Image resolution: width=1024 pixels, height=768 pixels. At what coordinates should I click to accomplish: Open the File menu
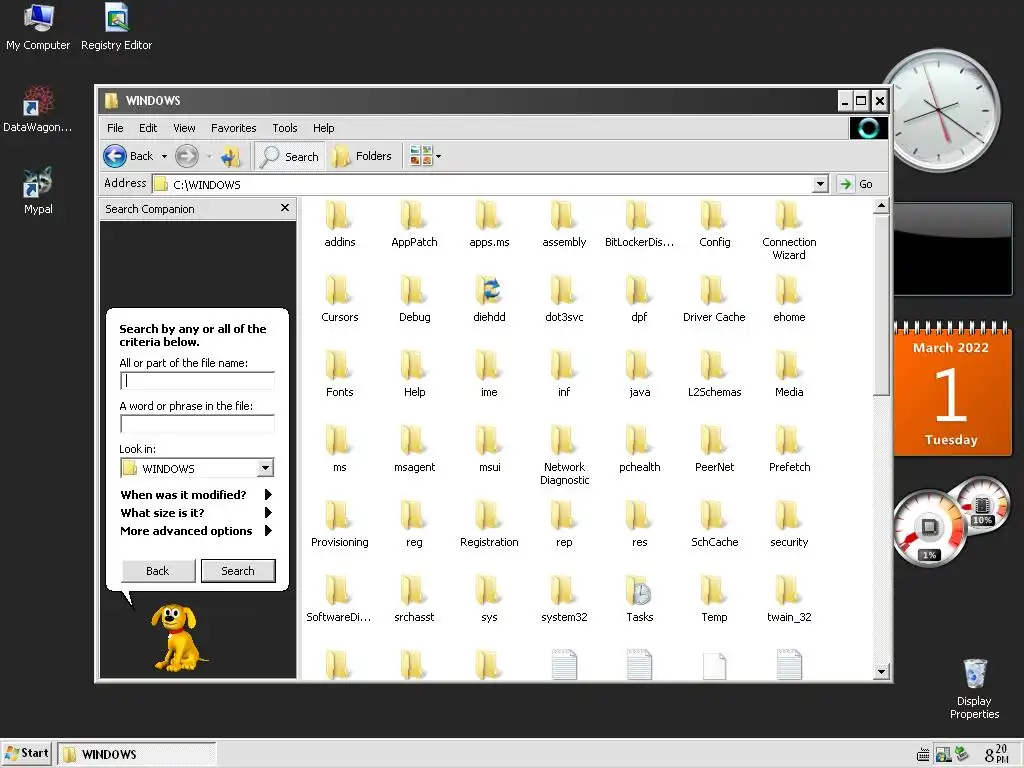click(115, 128)
